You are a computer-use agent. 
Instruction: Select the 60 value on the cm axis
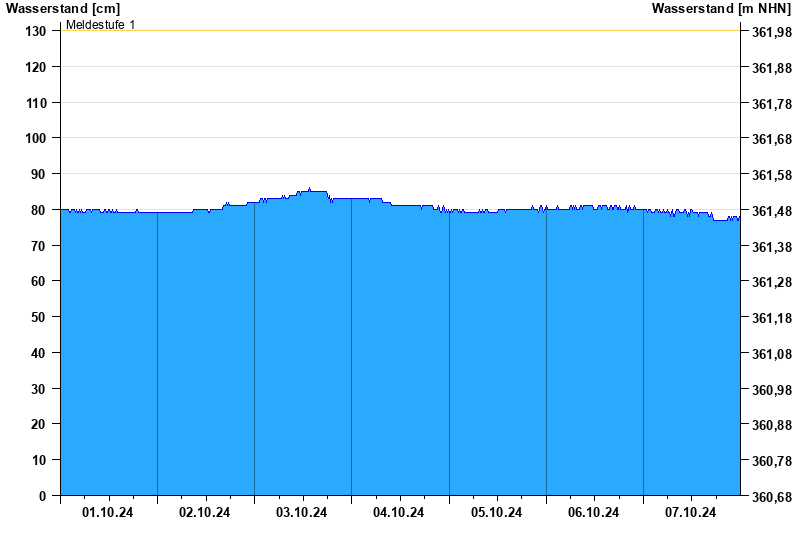tap(38, 281)
